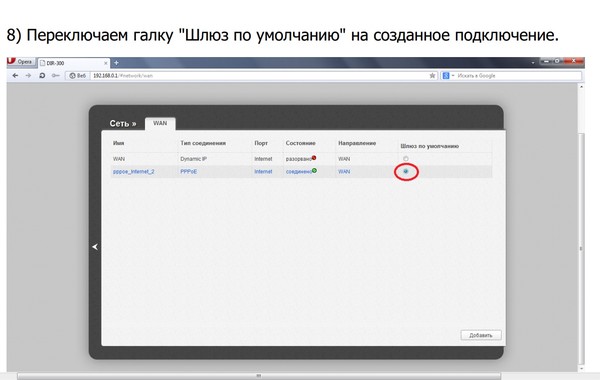
Task: Click the Шлюз по умолчанию header
Action: tap(429, 146)
